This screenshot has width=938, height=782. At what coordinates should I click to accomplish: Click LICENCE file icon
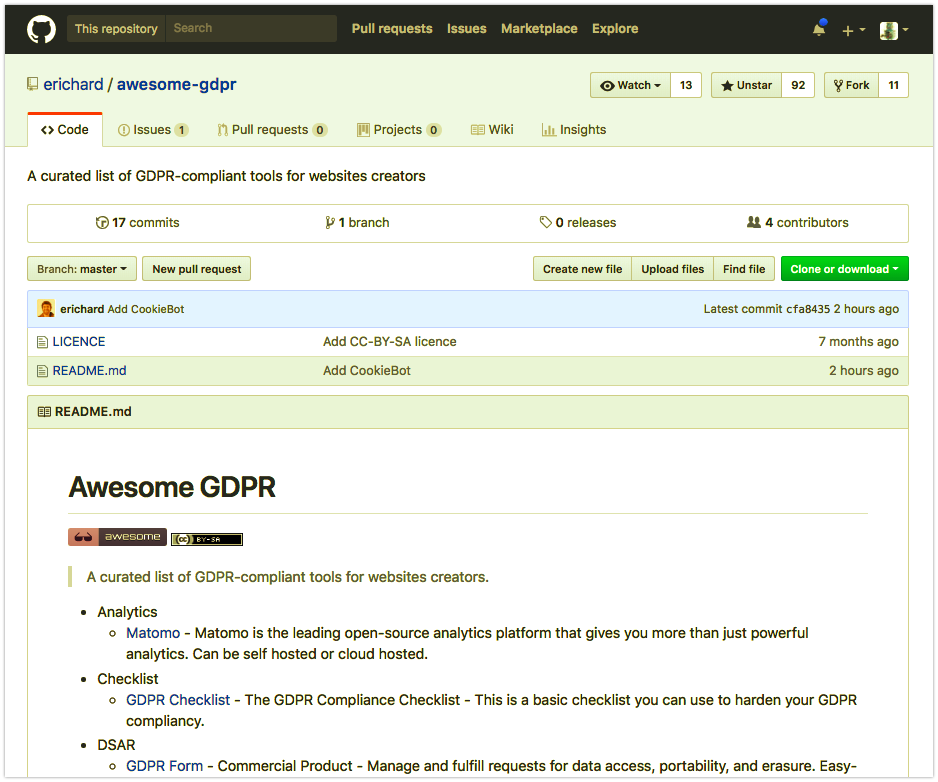point(42,342)
